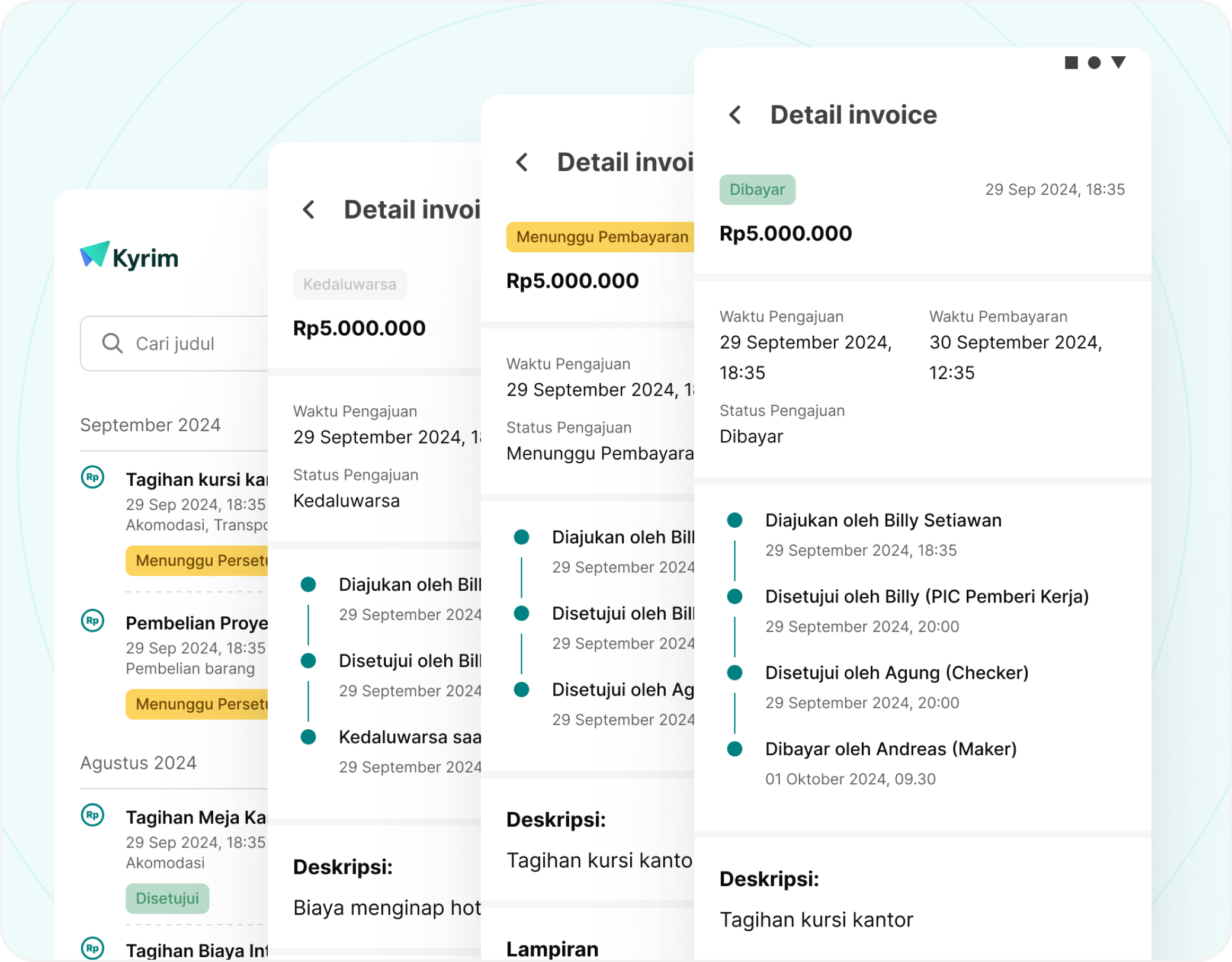Screen dimensions: 1232x962
Task: Open the Tagihan Meja invoice item
Action: click(x=195, y=817)
